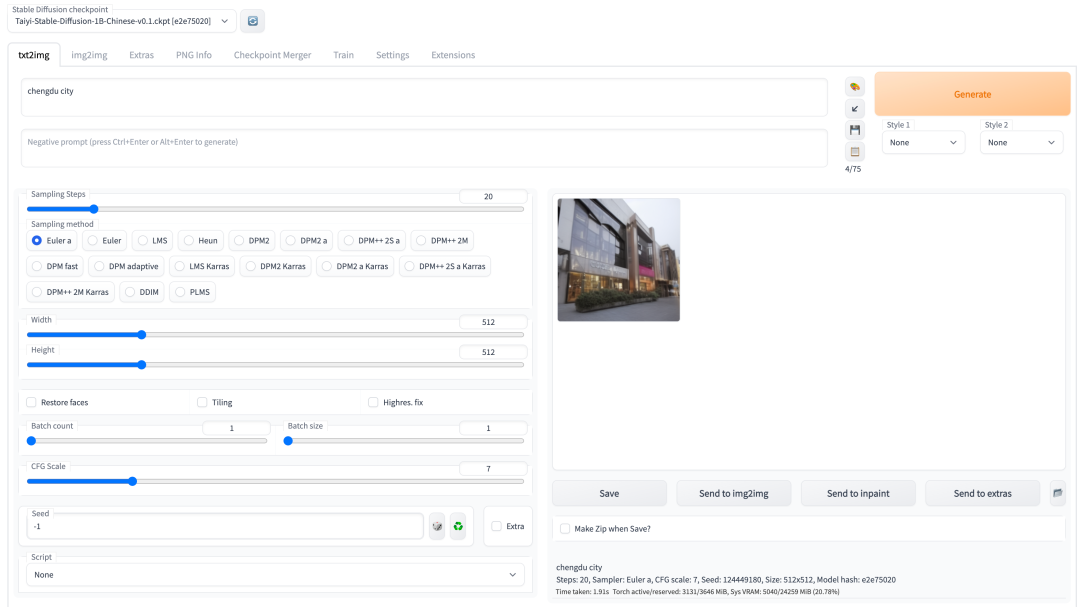The width and height of the screenshot is (1080, 607).
Task: Toggle the Highres. fix checkbox
Action: pyautogui.click(x=374, y=402)
